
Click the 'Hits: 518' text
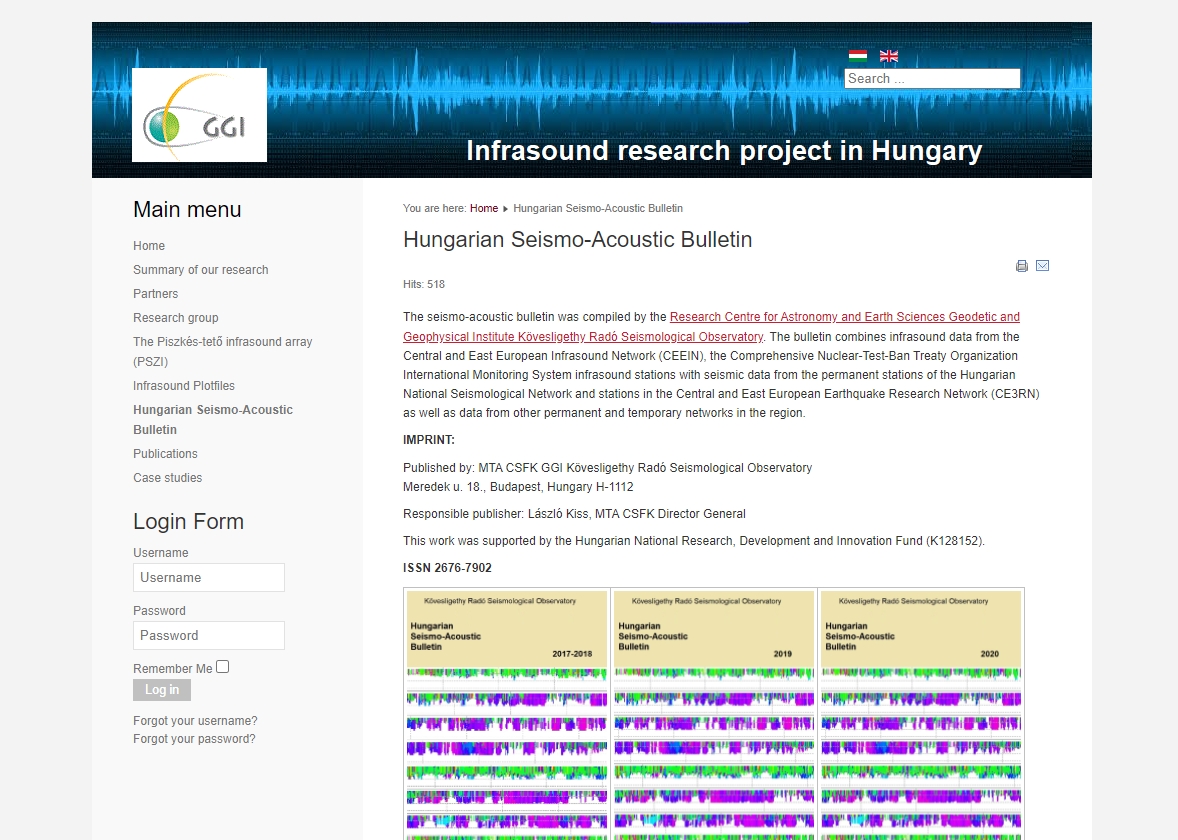424,284
